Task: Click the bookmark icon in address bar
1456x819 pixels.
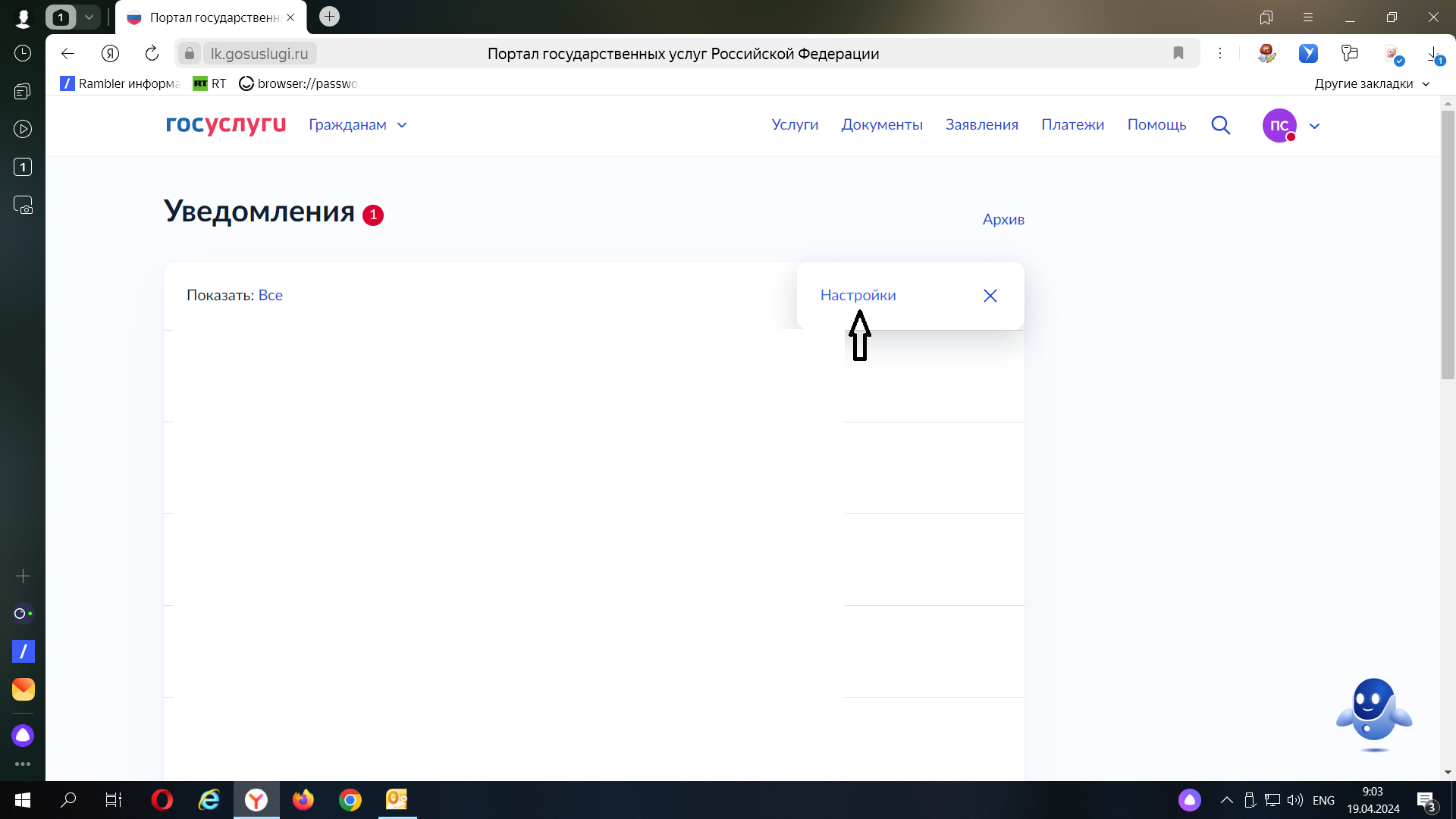Action: click(1178, 53)
